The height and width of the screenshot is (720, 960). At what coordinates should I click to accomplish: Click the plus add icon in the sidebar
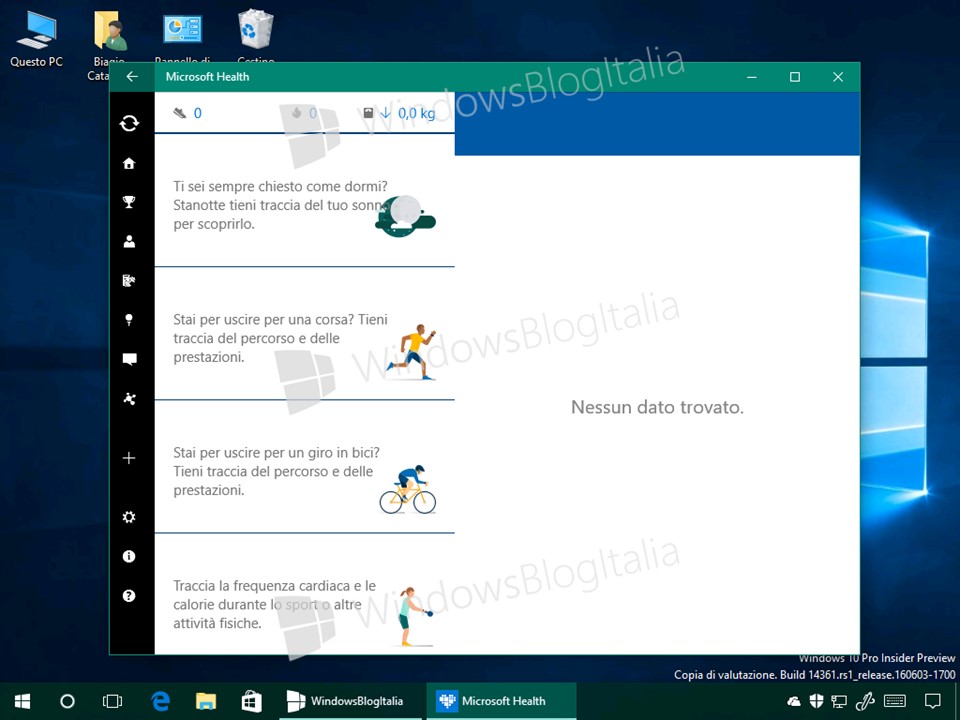tap(129, 458)
